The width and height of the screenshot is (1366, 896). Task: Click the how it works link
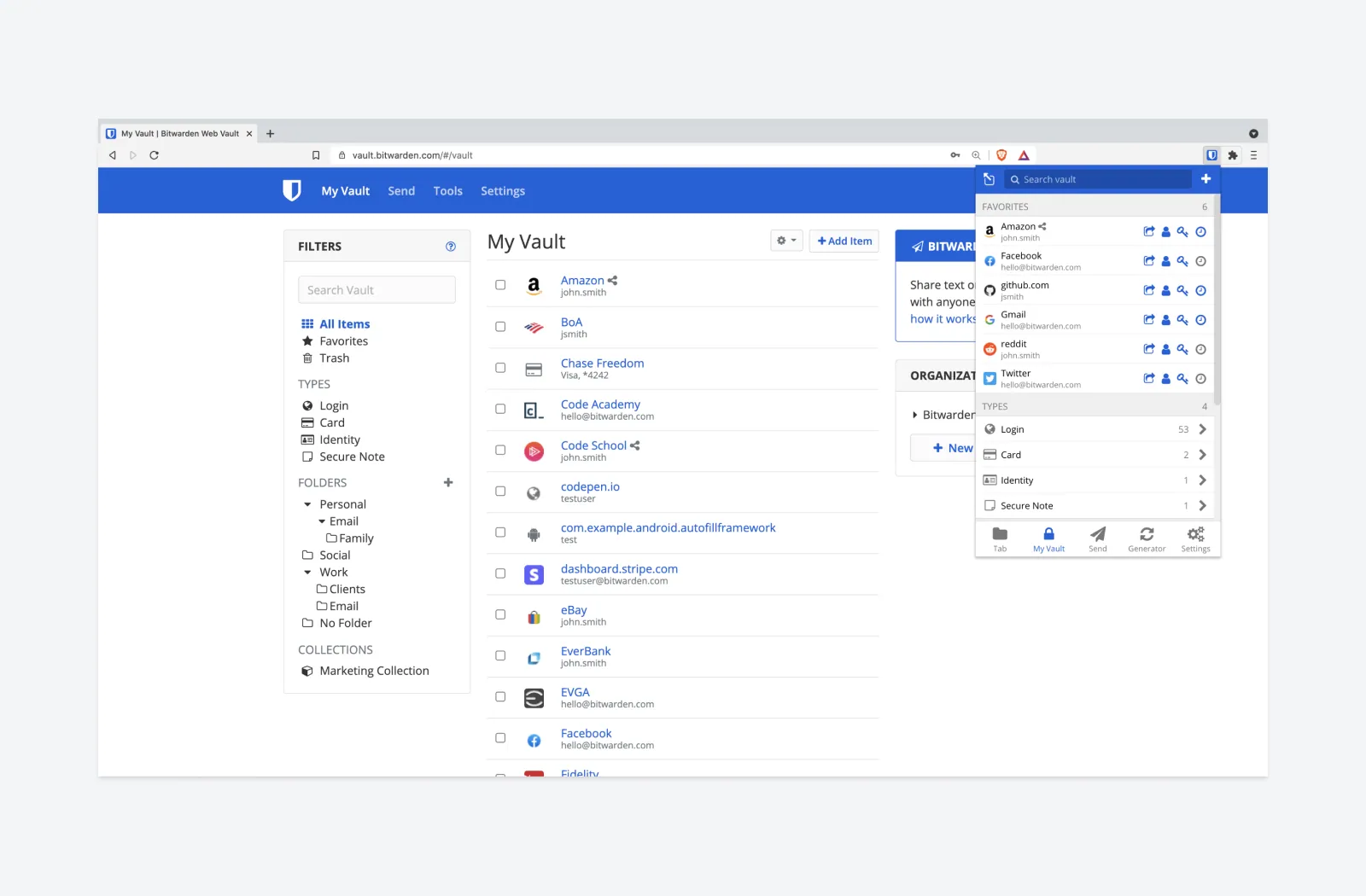click(x=943, y=319)
